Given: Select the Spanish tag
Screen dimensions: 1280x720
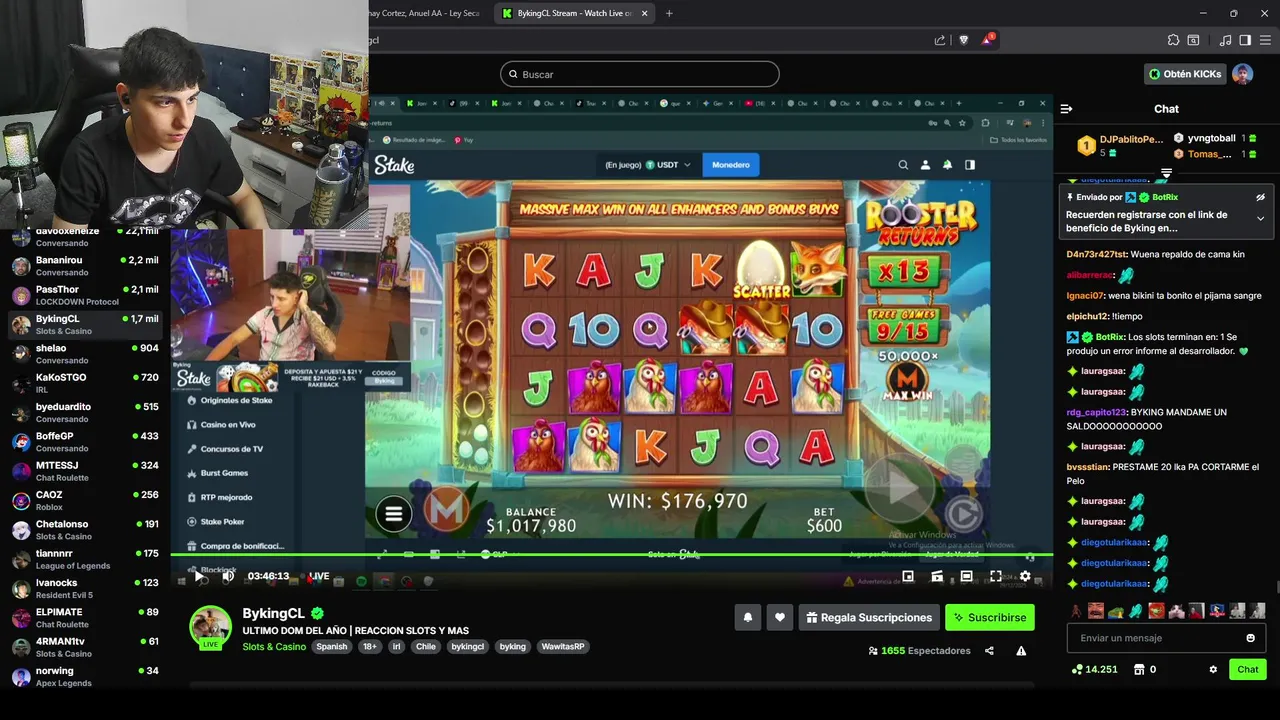Looking at the screenshot, I should click(x=331, y=647).
